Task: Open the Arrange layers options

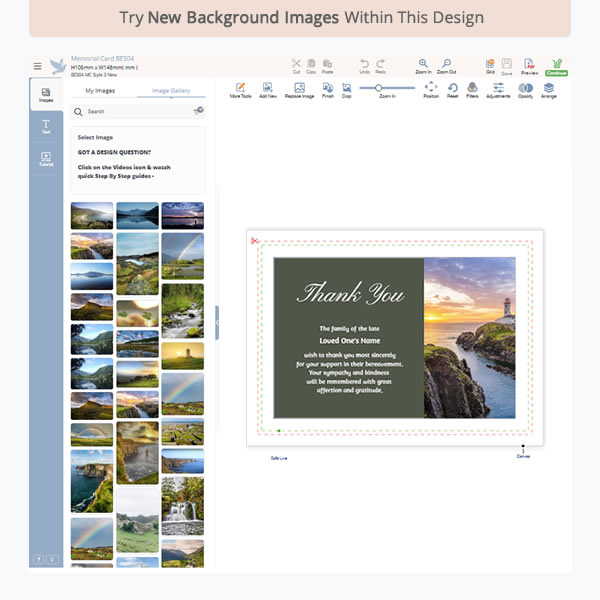Action: [548, 88]
